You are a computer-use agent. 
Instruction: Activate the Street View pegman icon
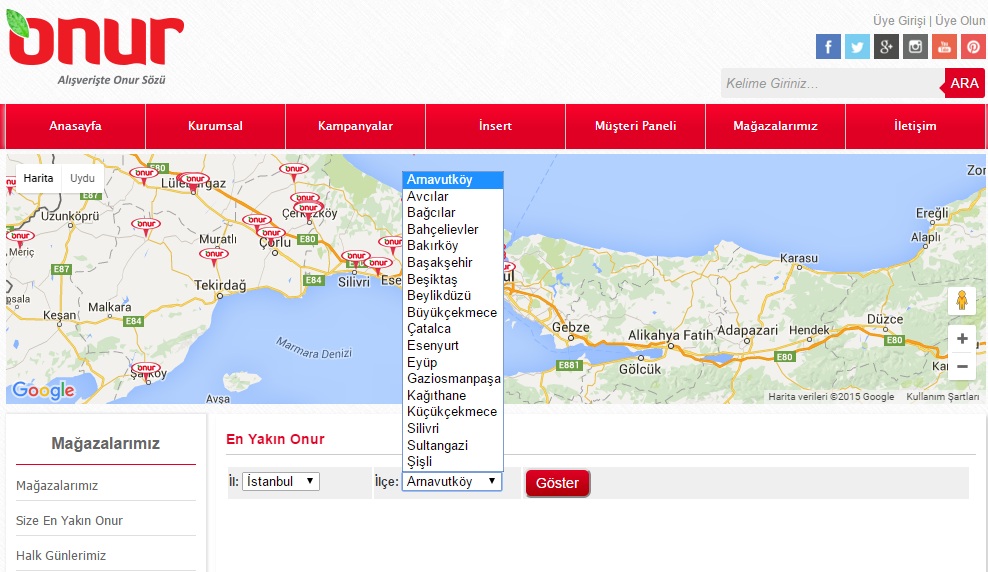coord(962,300)
